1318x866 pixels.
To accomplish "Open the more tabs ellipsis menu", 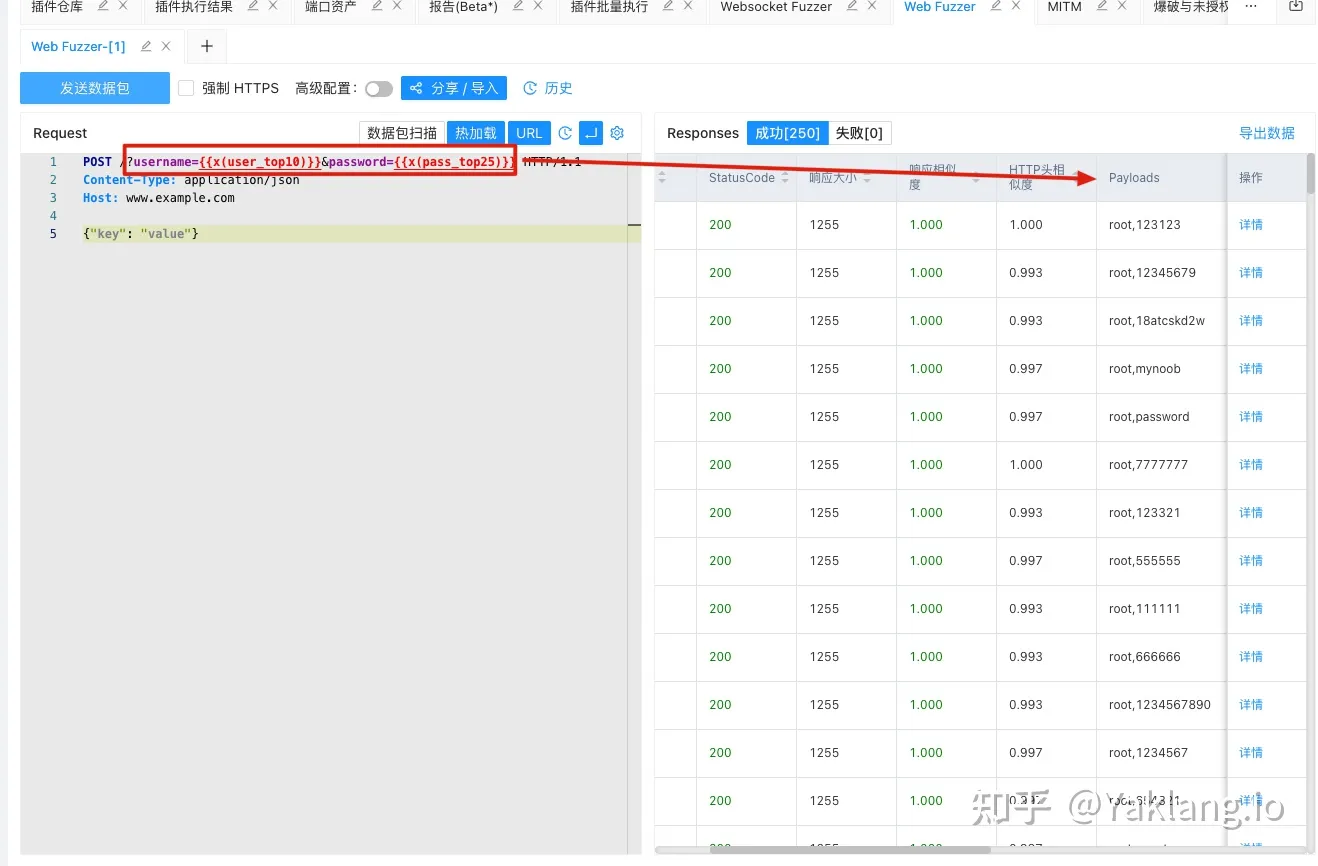I will click(x=1251, y=6).
